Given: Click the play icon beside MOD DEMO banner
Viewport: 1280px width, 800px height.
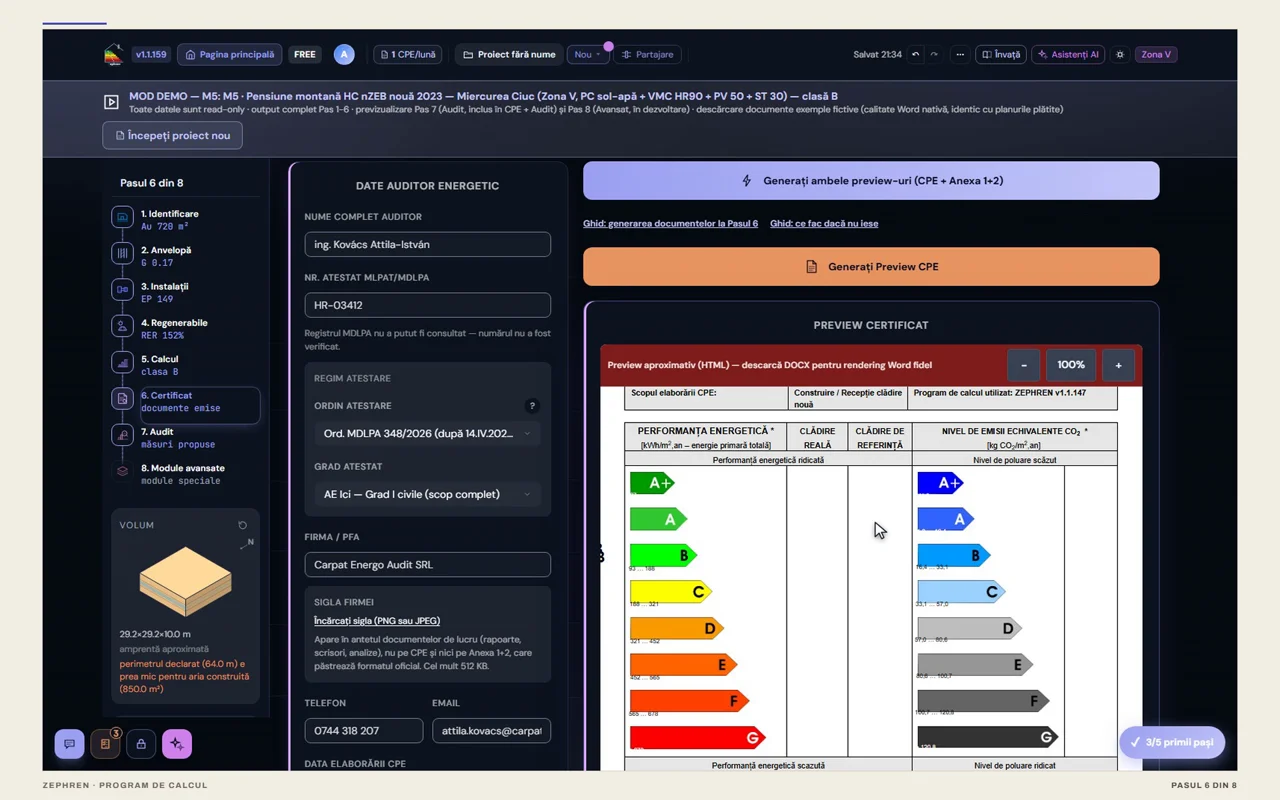Looking at the screenshot, I should point(111,102).
